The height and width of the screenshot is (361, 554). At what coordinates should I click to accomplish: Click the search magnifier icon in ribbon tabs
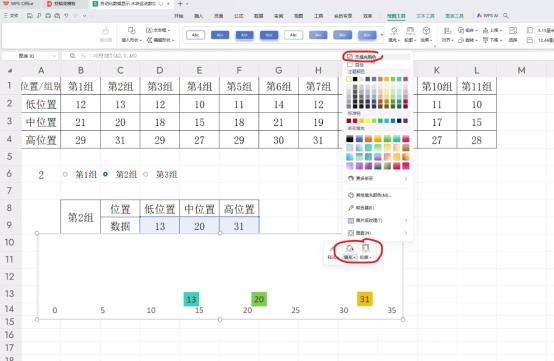click(506, 16)
